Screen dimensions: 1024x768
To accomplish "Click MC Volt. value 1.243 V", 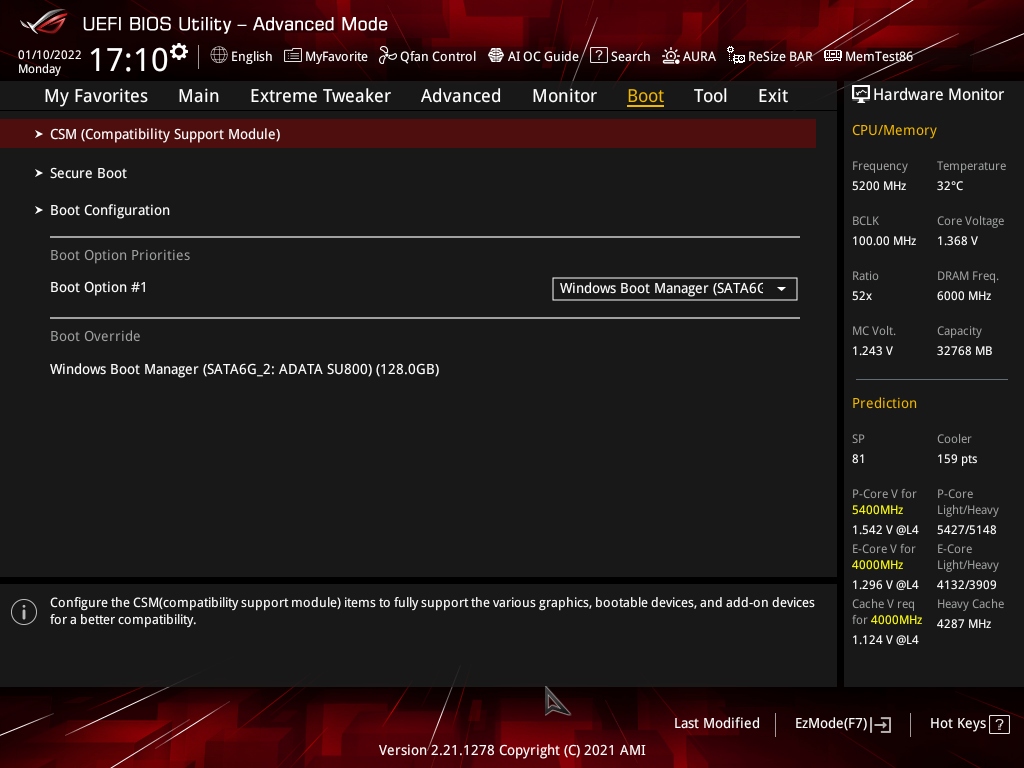I will click(872, 351).
